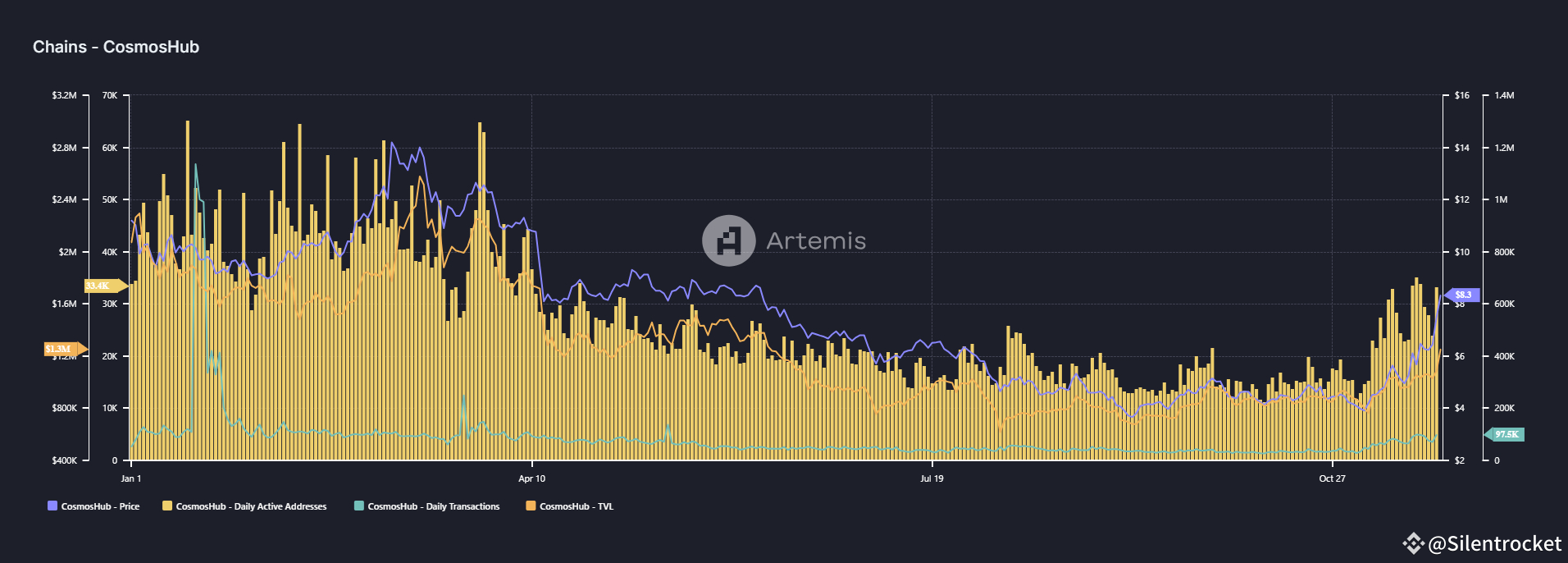Click the teal Daily Transactions color swatch

click(358, 506)
